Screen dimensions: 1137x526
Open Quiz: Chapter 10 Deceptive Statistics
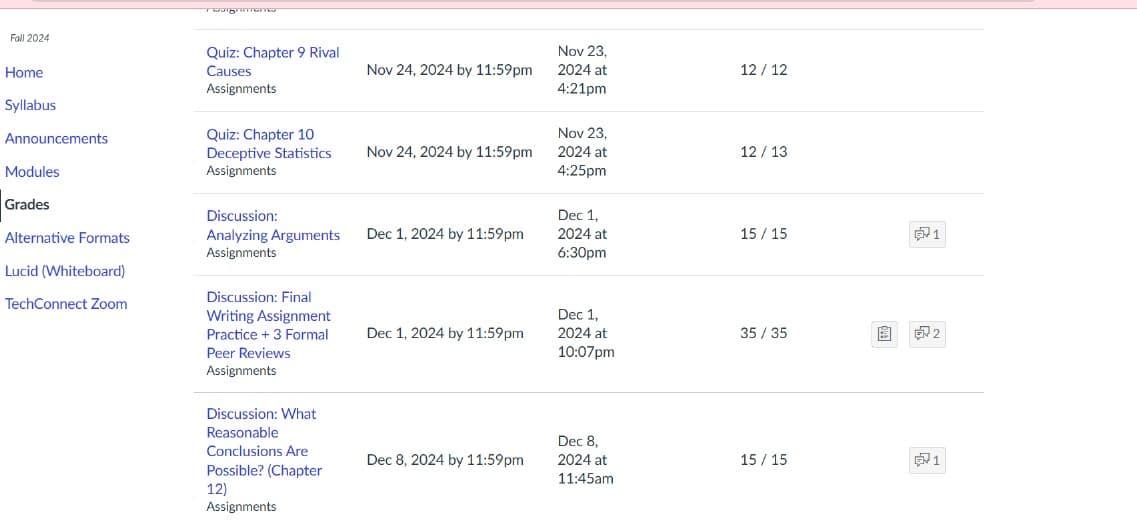(269, 144)
